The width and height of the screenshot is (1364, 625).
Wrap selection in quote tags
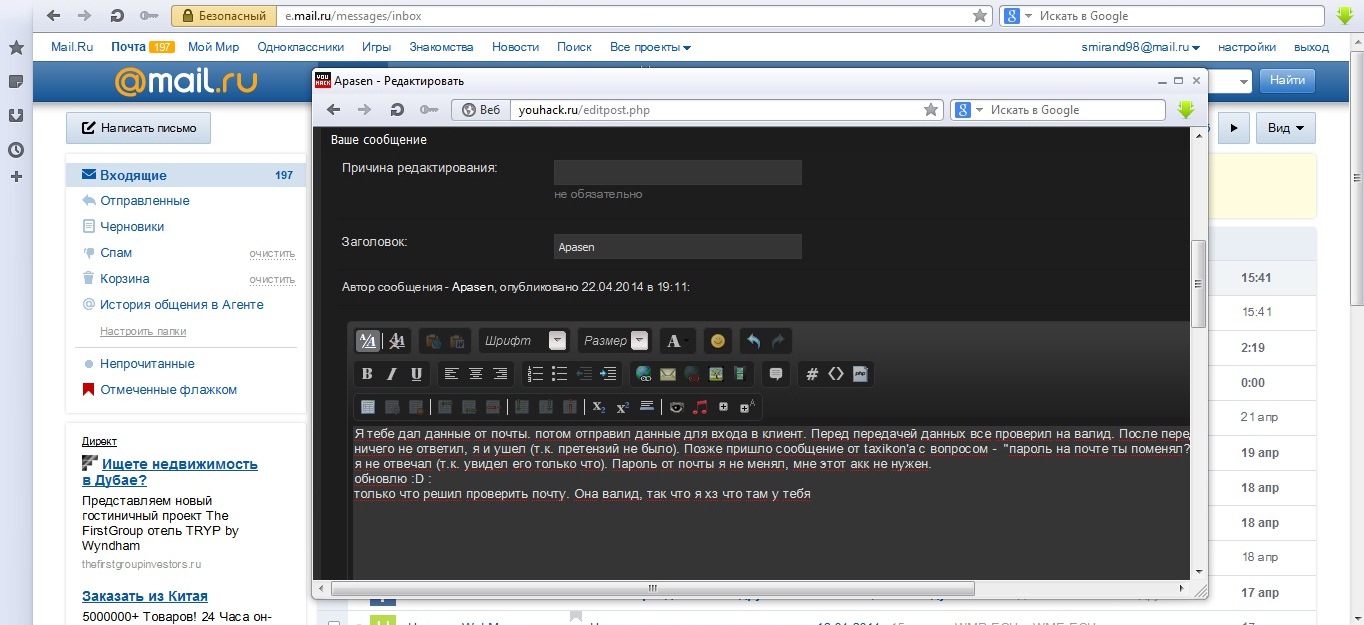(775, 374)
